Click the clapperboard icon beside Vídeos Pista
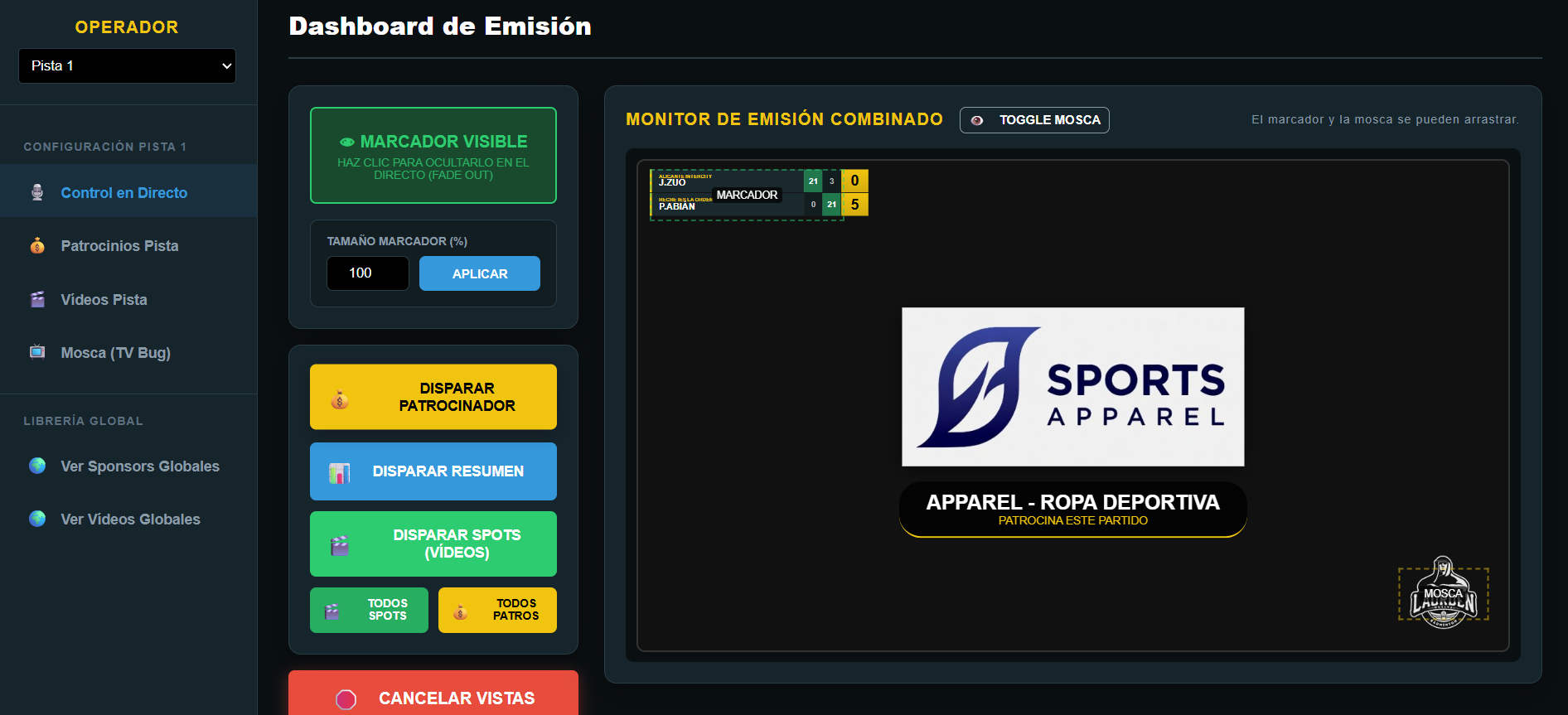This screenshot has height=715, width=1568. 37,299
